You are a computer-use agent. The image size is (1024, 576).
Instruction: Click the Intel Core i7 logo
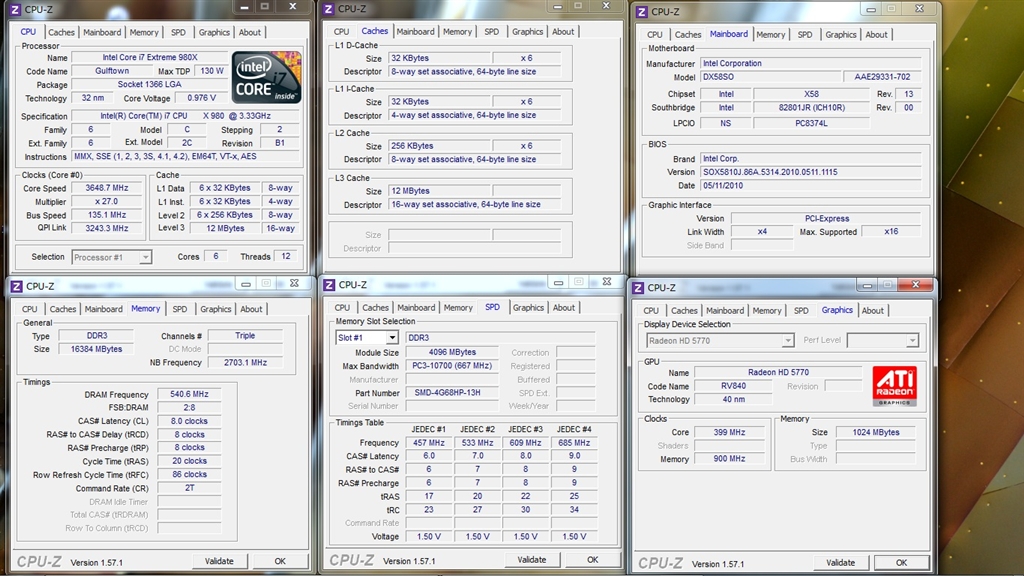[266, 77]
